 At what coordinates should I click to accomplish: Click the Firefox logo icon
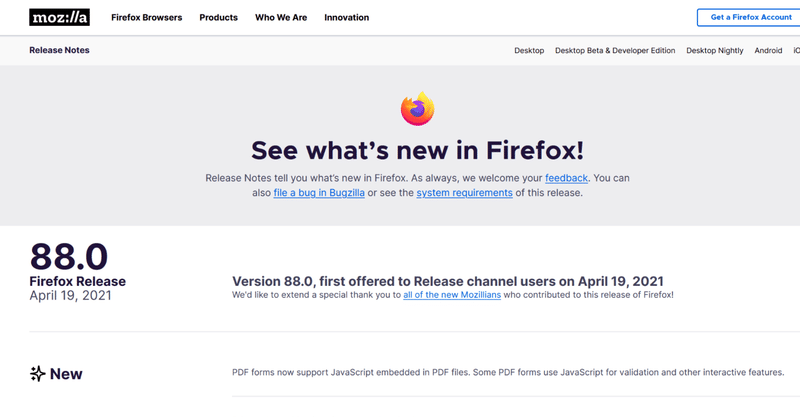click(x=417, y=109)
